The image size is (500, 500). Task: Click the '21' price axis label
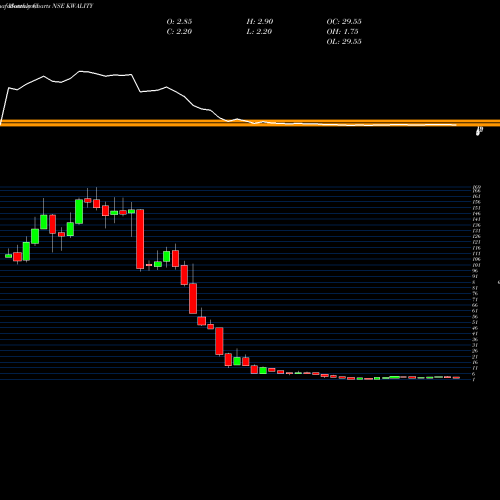(x=475, y=356)
